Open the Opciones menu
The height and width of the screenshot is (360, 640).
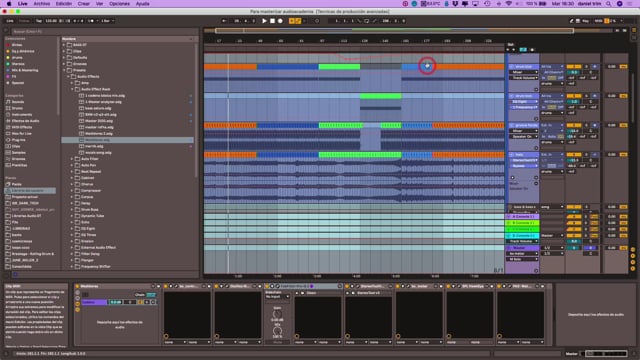(119, 4)
